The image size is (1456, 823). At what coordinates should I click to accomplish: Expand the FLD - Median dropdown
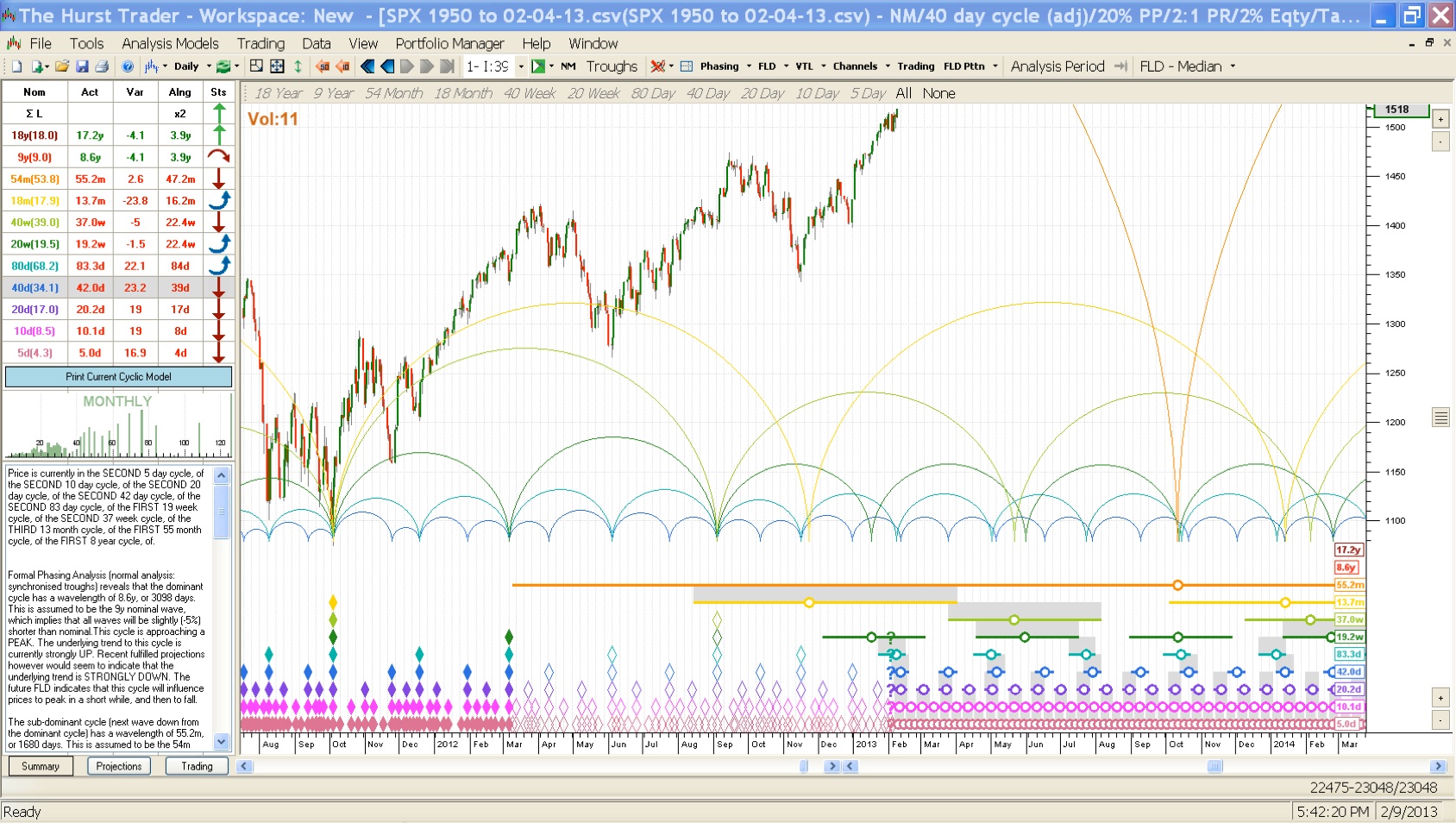(x=1233, y=66)
